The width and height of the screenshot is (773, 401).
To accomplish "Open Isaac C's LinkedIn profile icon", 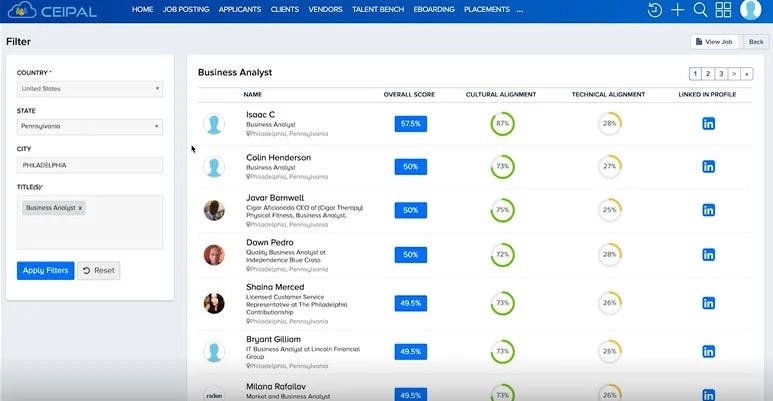I will [x=708, y=124].
